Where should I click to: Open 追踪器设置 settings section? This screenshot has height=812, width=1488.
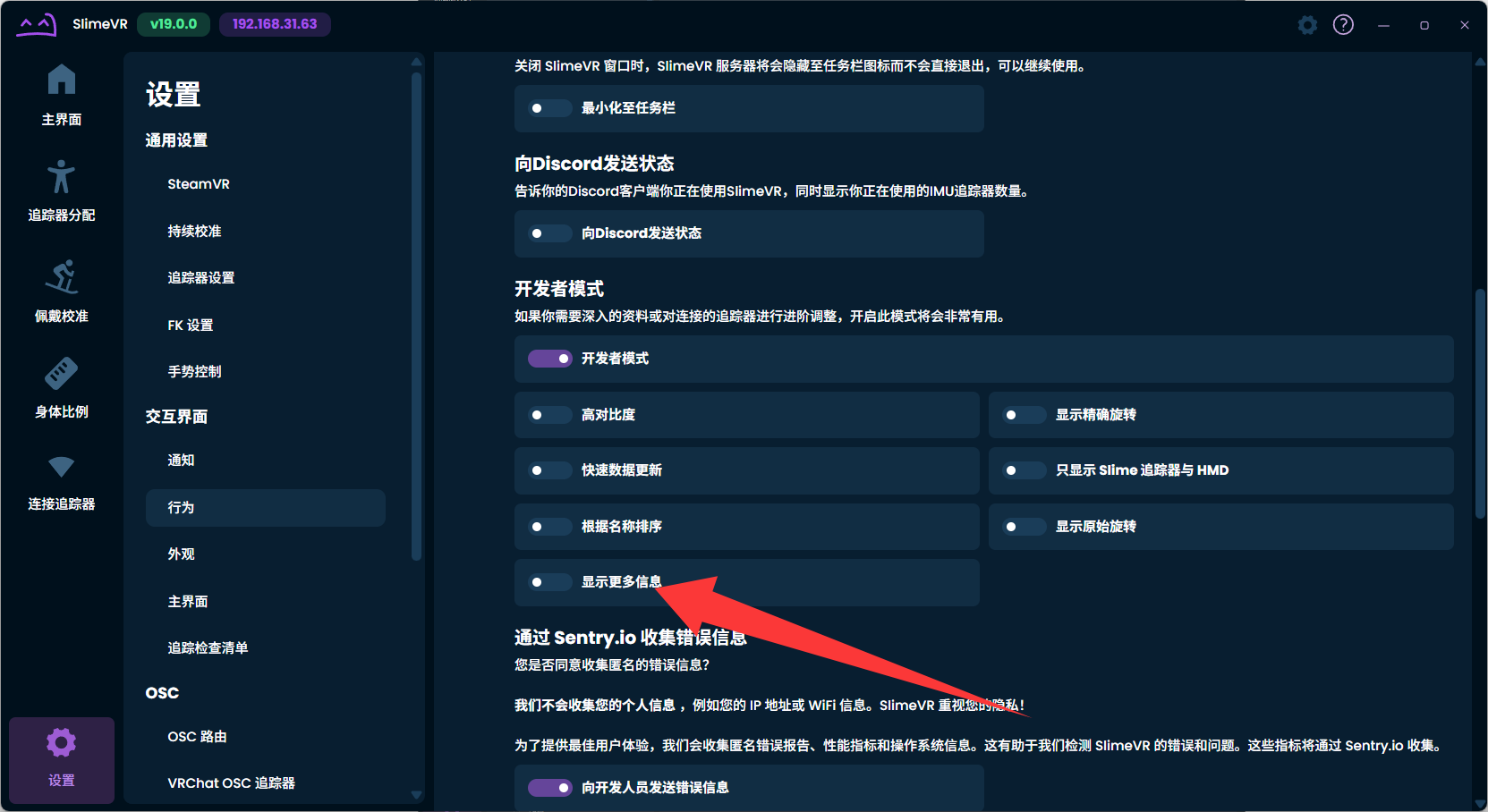coord(265,278)
